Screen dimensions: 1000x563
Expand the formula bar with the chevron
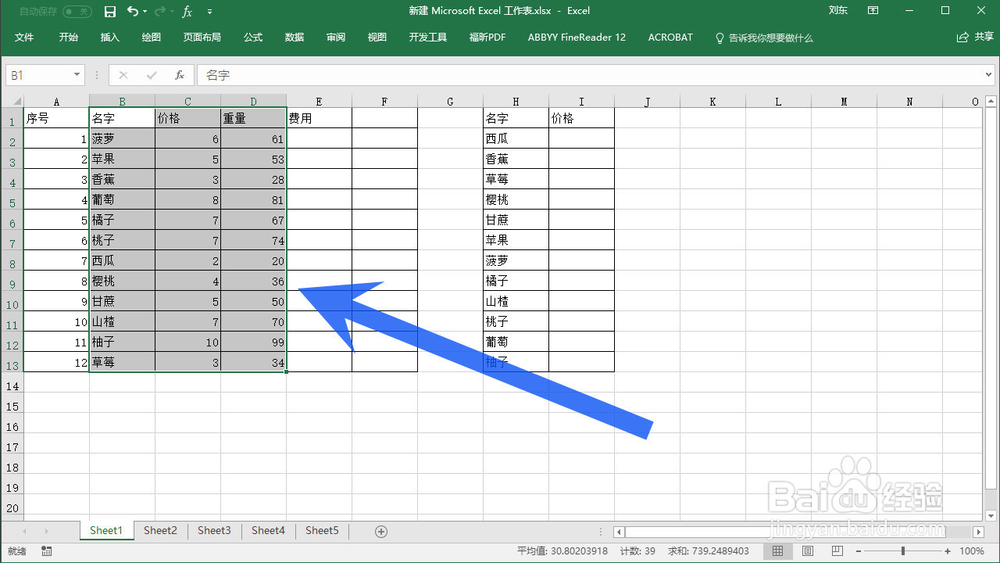pos(989,75)
